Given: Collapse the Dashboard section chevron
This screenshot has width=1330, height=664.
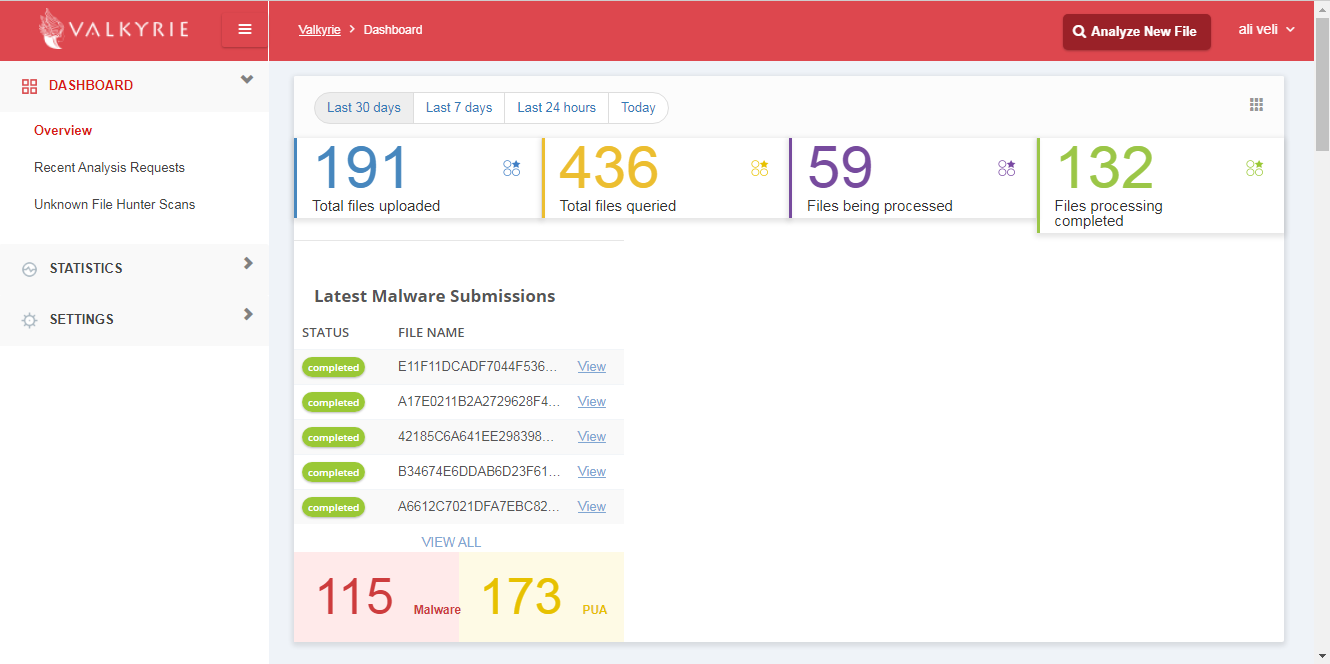Looking at the screenshot, I should [247, 80].
